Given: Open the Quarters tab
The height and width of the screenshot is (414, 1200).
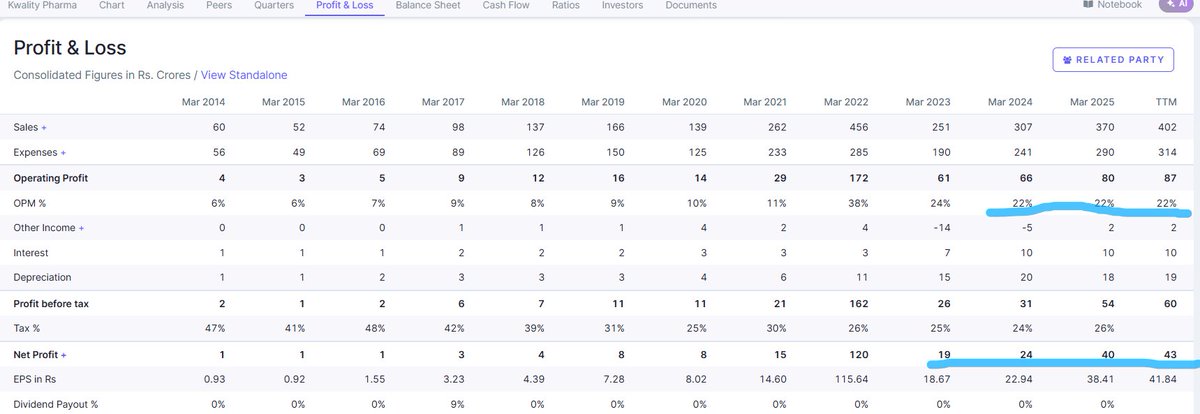Looking at the screenshot, I should (273, 5).
